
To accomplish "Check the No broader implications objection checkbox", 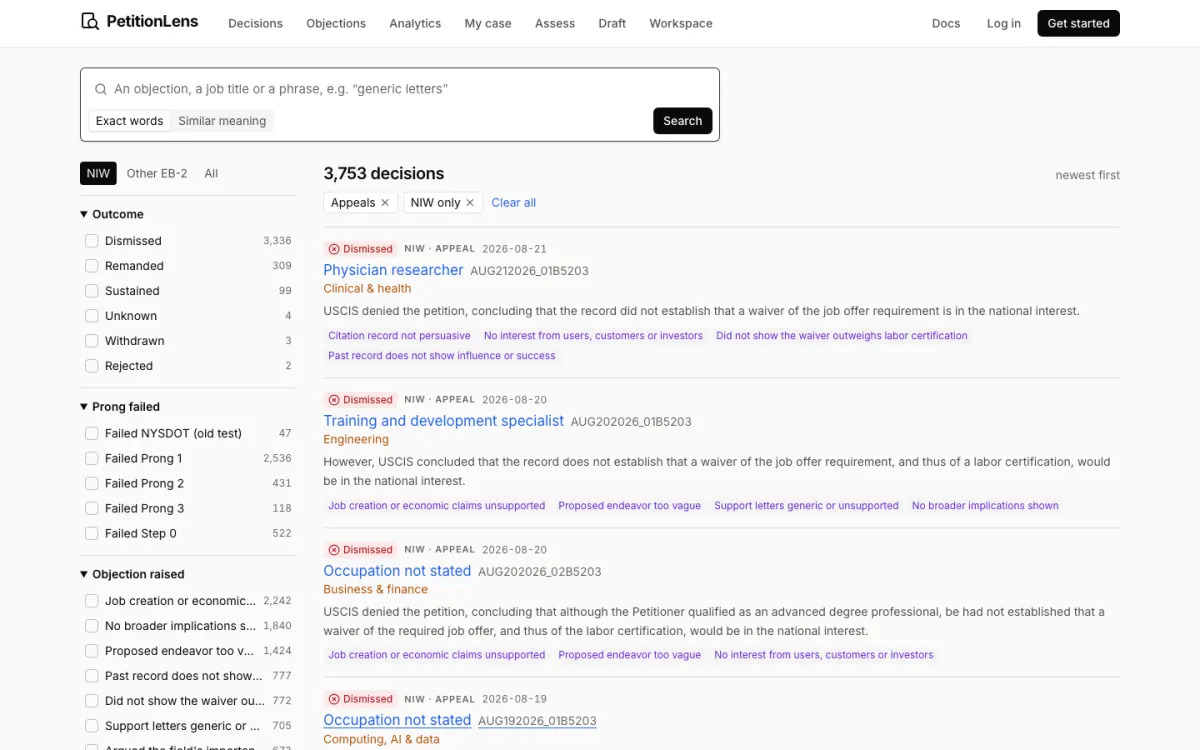I will coord(92,626).
